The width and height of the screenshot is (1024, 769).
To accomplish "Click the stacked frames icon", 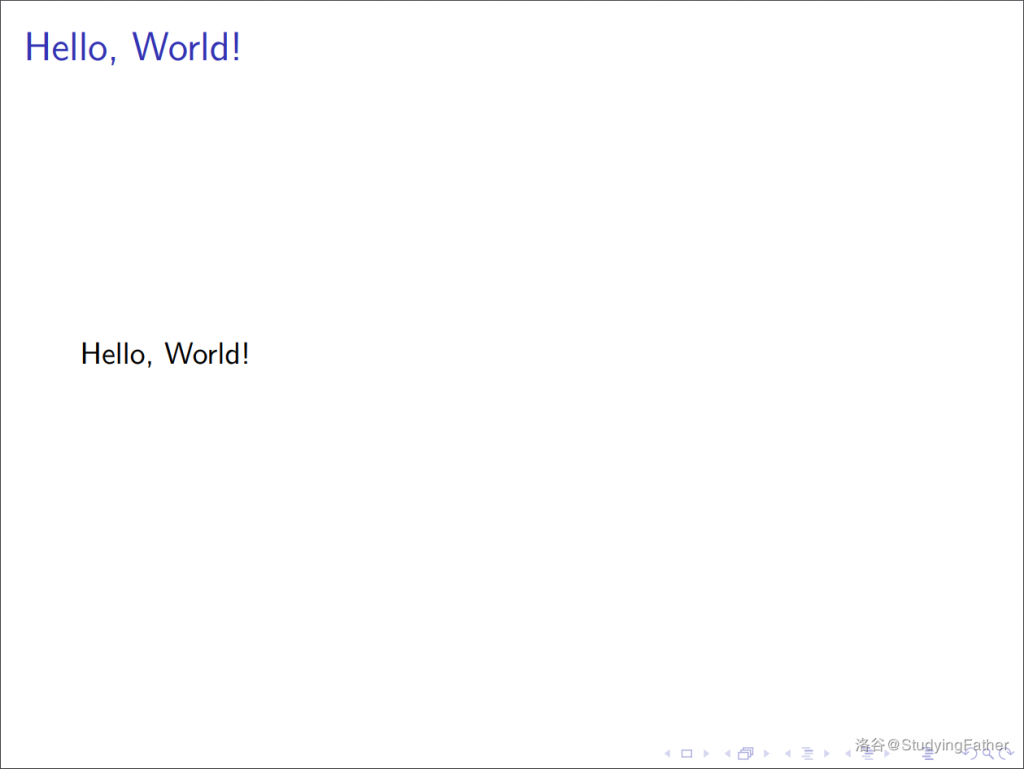I will click(x=746, y=753).
